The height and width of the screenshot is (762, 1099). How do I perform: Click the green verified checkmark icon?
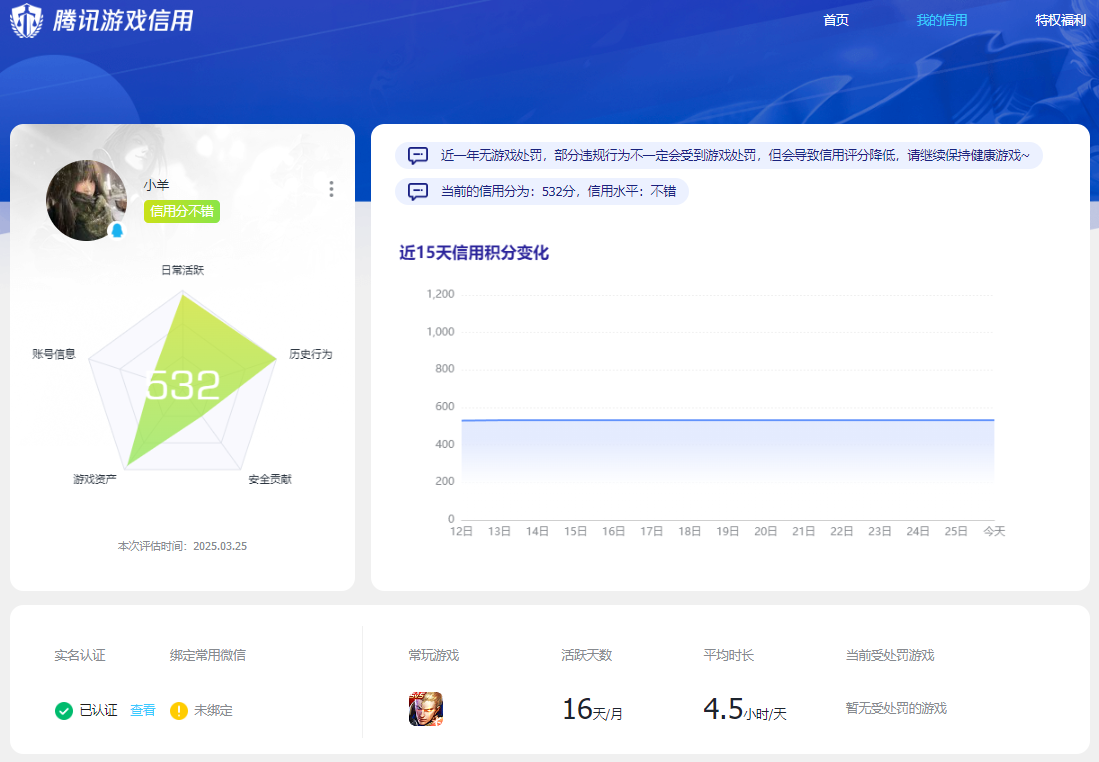click(x=64, y=711)
